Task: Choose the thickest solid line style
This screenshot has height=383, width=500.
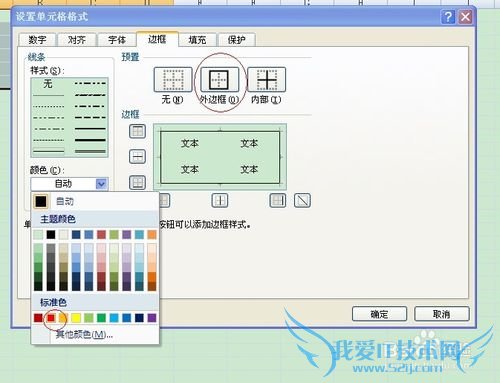Action: point(90,140)
